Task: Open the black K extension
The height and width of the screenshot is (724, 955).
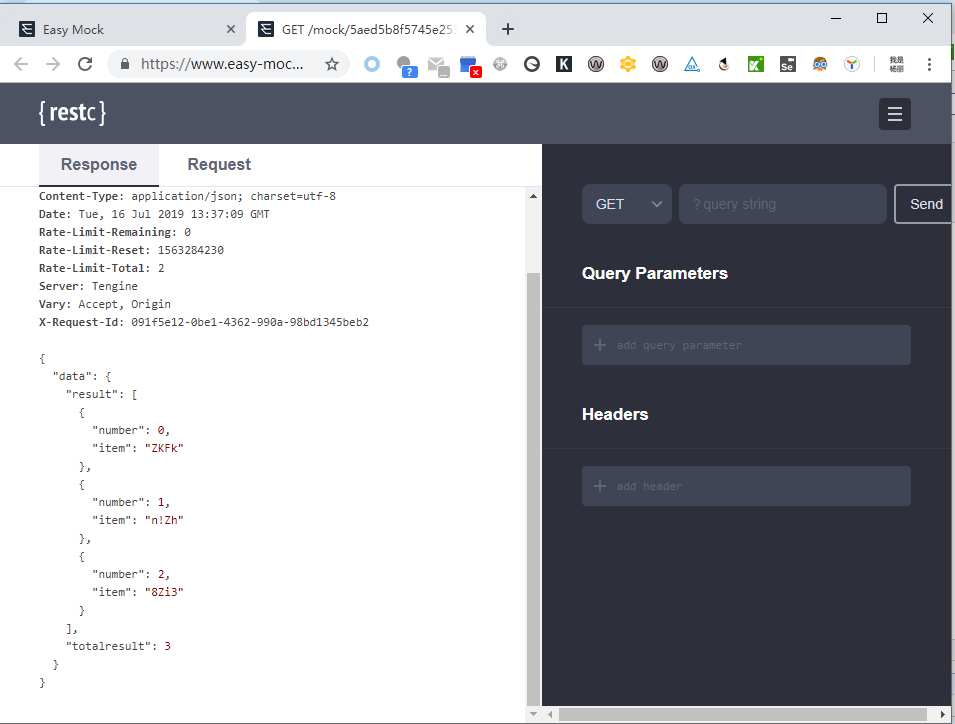Action: click(564, 64)
